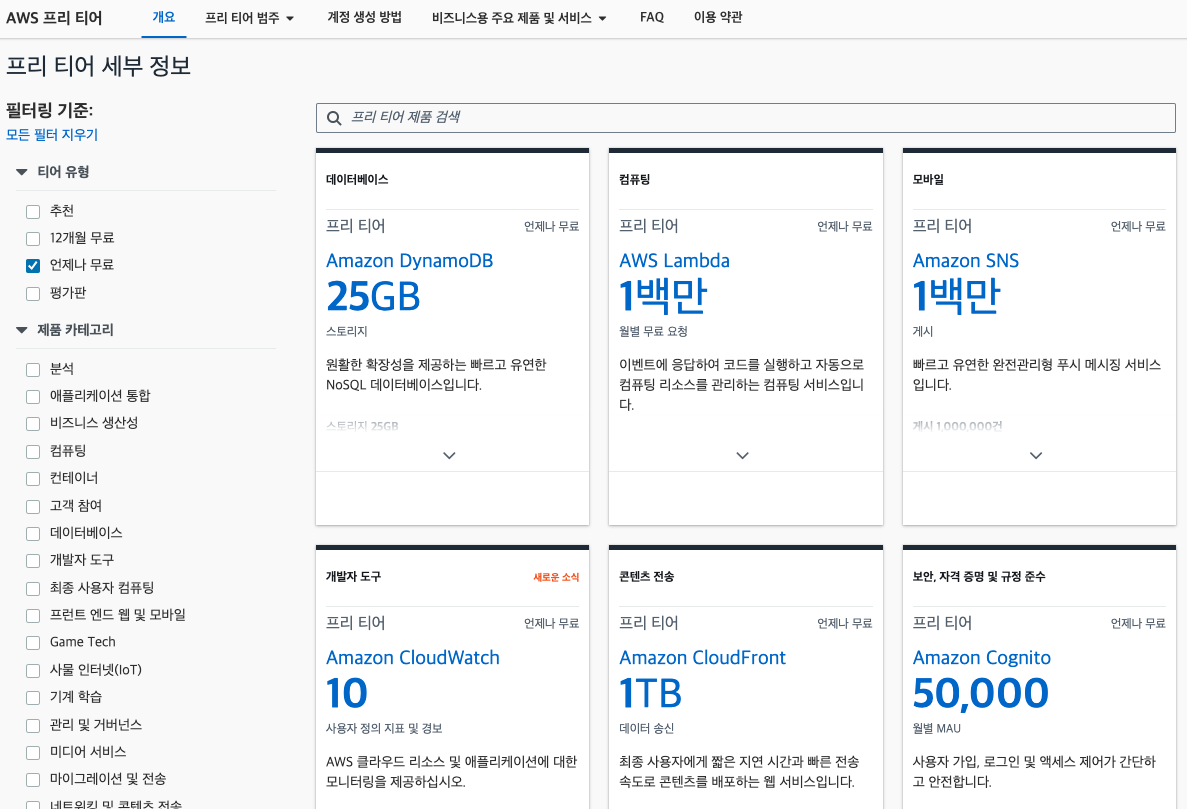Tick the 컴퓨팅 category checkbox
Viewport: 1187px width, 809px height.
point(33,452)
